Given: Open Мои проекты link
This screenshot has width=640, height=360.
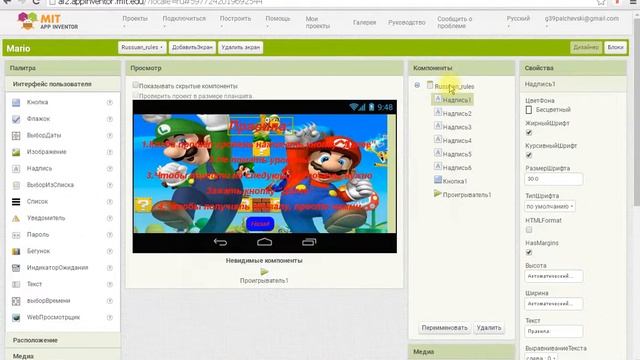Looking at the screenshot, I should click(318, 22).
